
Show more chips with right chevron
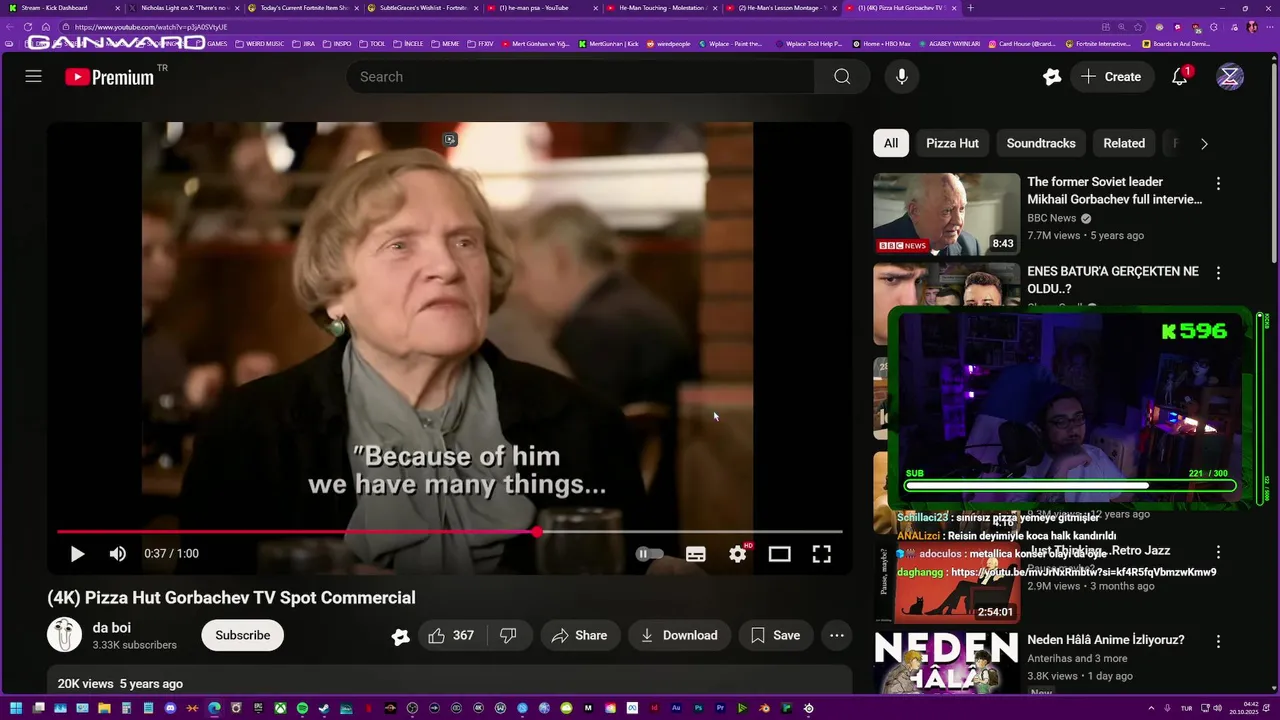tap(1204, 143)
